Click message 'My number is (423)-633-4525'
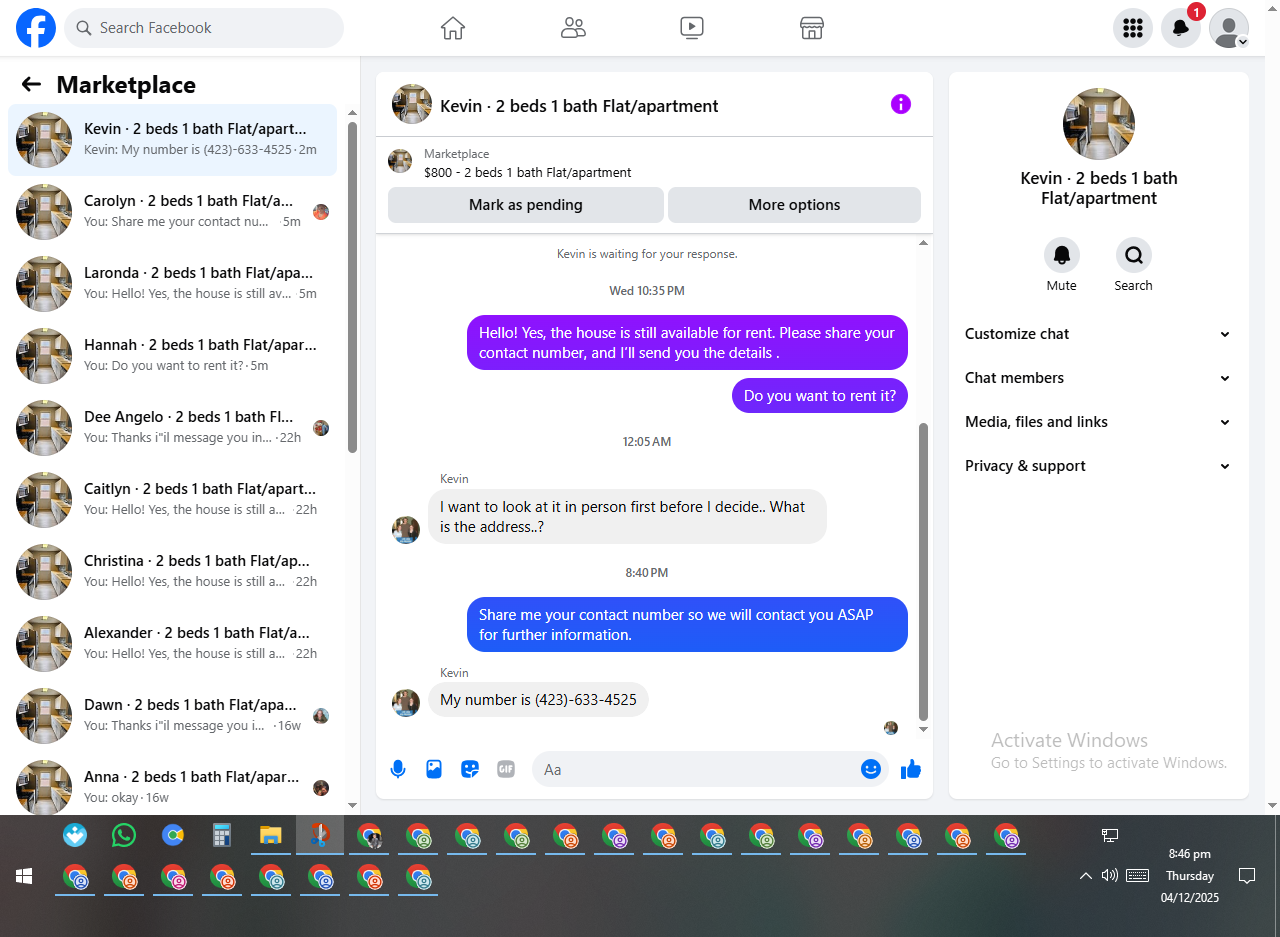Screen dimensions: 1280x937 coord(538,700)
